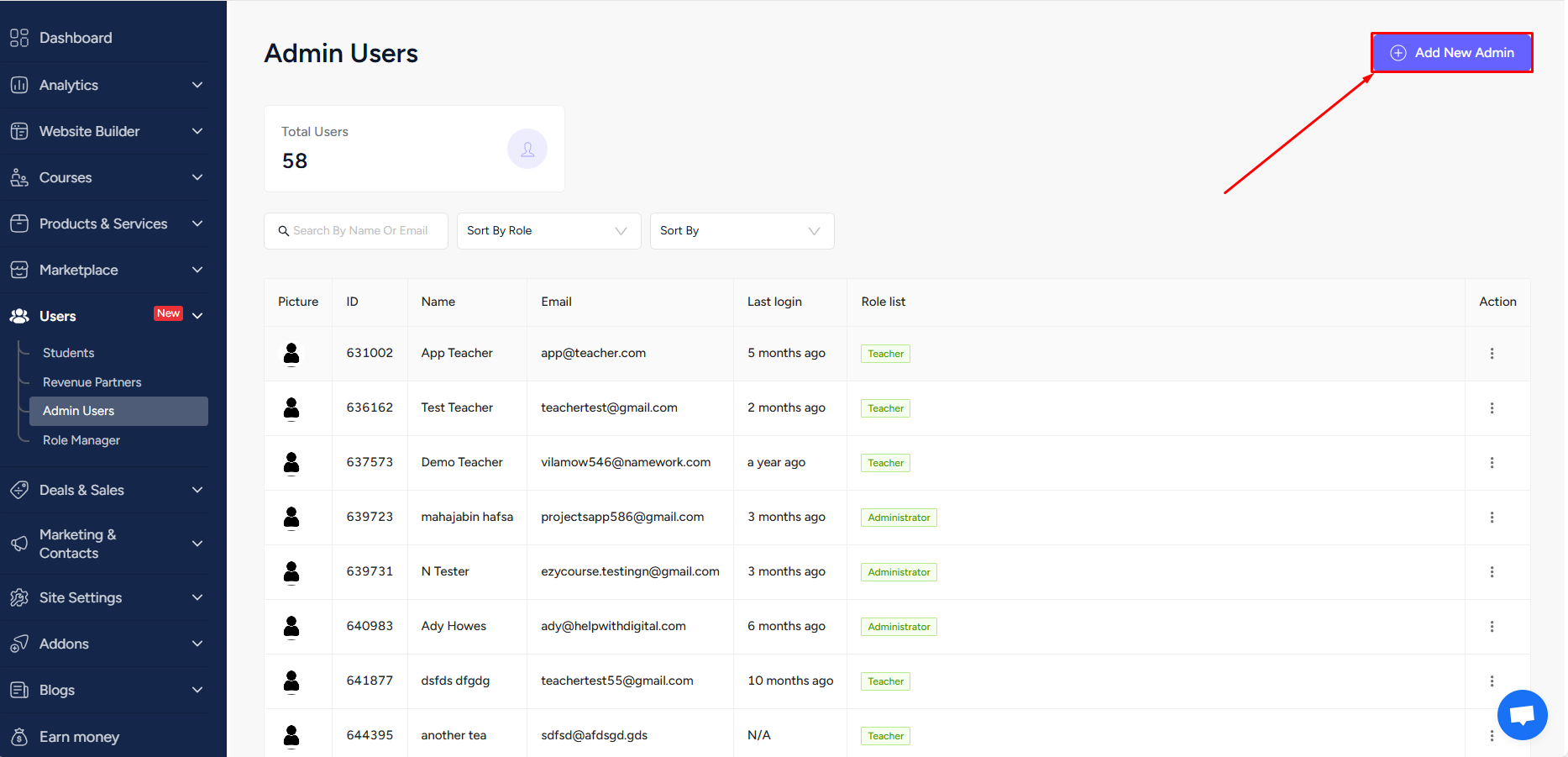Click the email app@teacher.com
The height and width of the screenshot is (757, 1568).
click(593, 353)
